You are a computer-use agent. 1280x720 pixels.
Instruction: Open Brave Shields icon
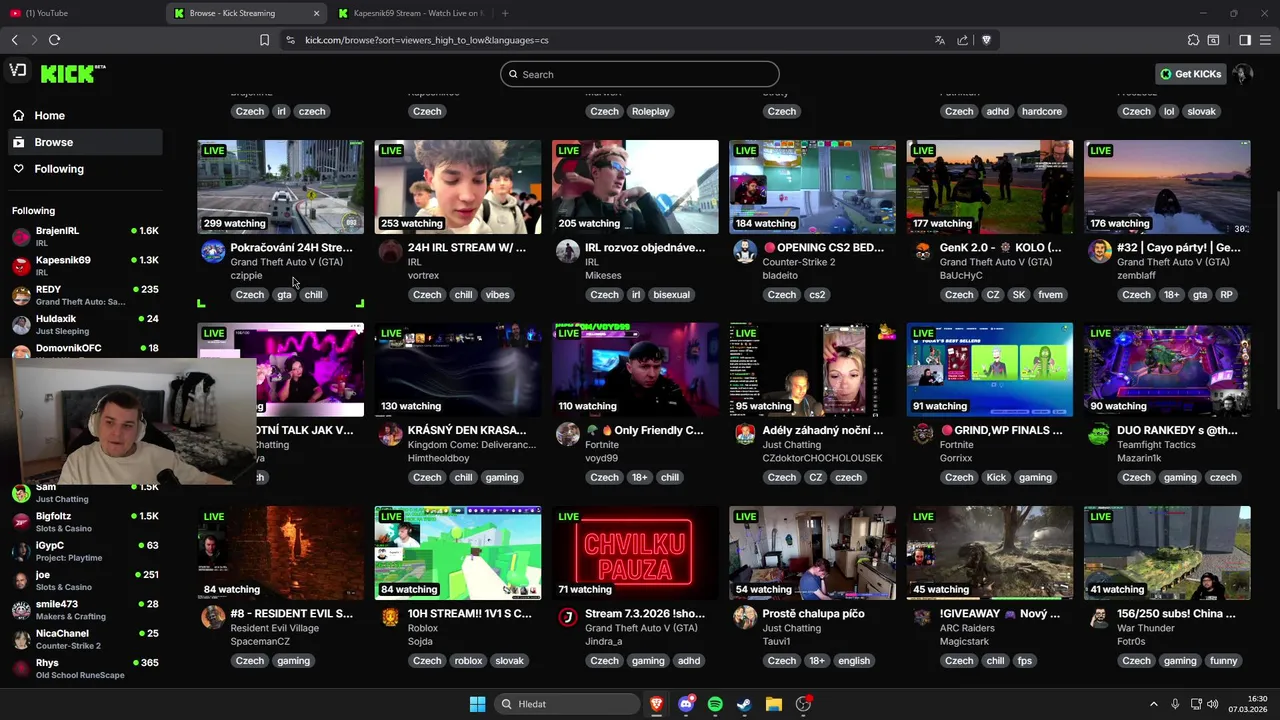point(986,40)
